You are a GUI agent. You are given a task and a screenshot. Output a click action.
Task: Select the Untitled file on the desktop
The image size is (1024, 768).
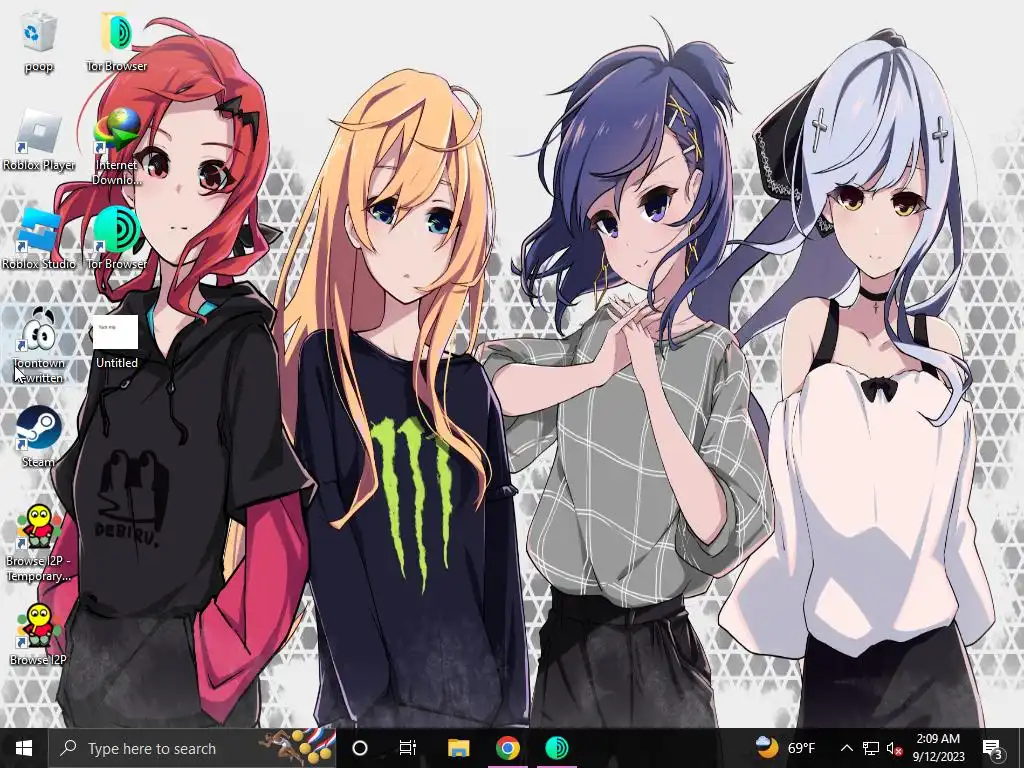tap(117, 342)
